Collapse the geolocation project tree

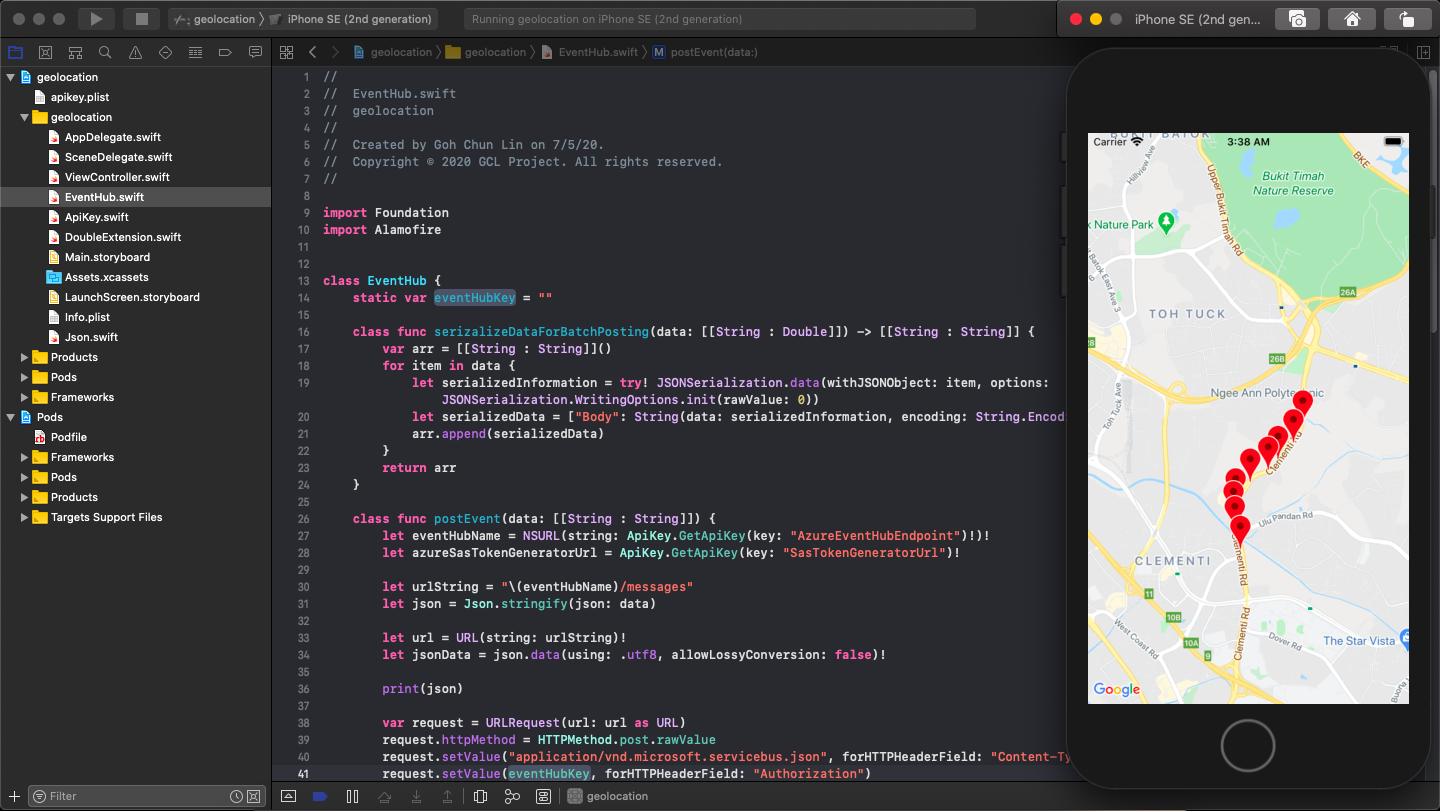click(10, 76)
